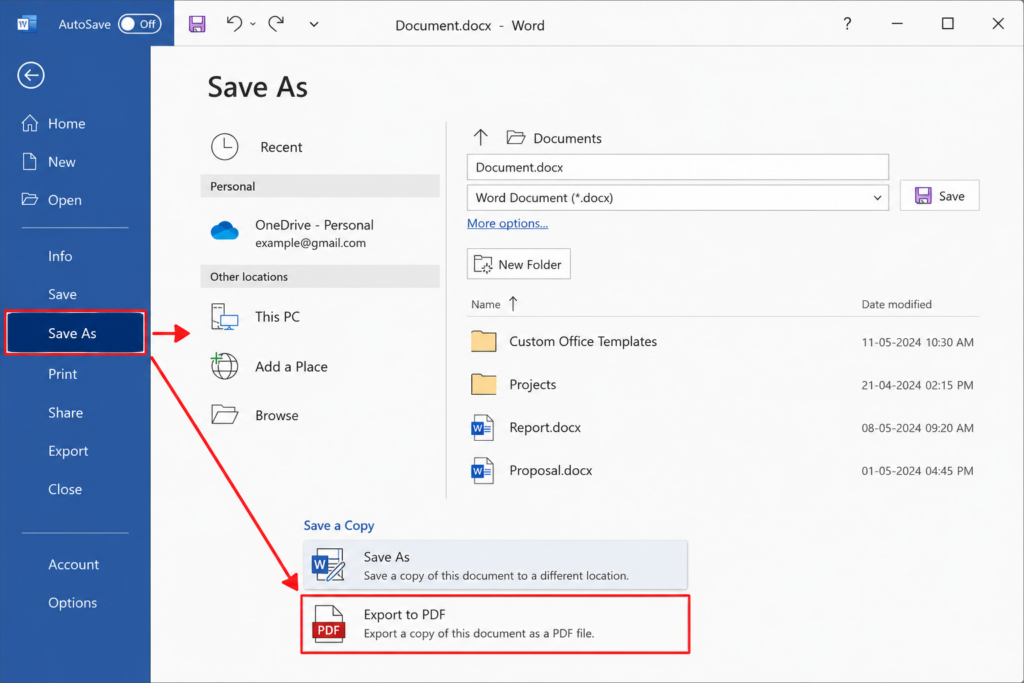1024x683 pixels.
Task: Toggle the AutoSave switch
Action: click(x=140, y=24)
